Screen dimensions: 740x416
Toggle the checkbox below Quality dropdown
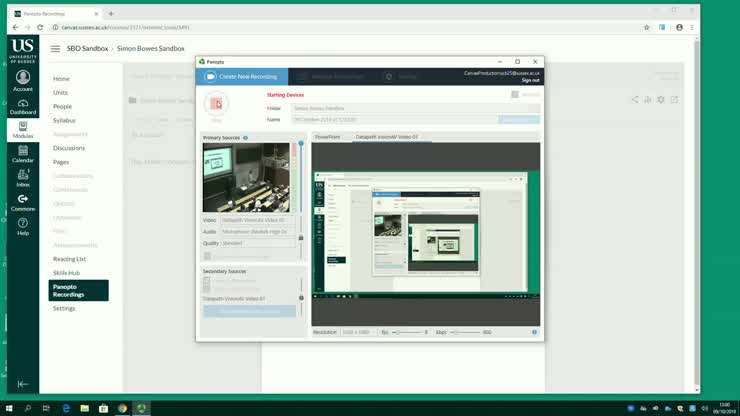(x=207, y=256)
